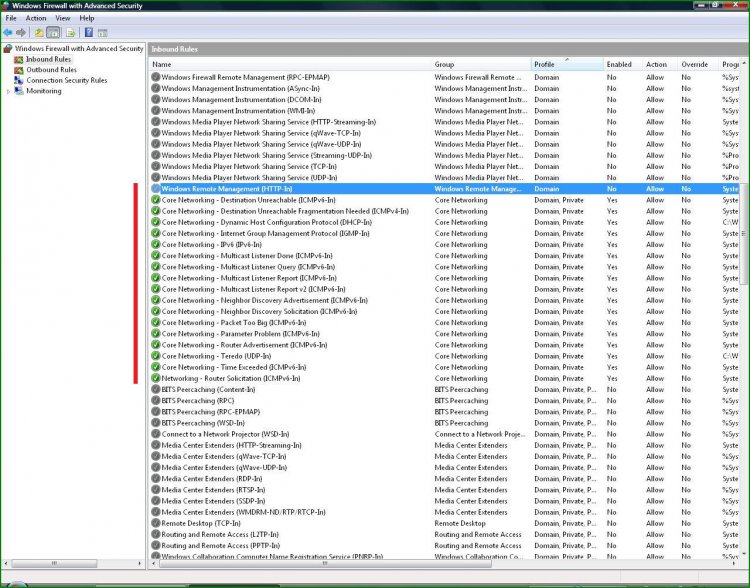Screen dimensions: 750x588
Task: Click the tree pane horizontal scrollbar thumb
Action: [54, 564]
